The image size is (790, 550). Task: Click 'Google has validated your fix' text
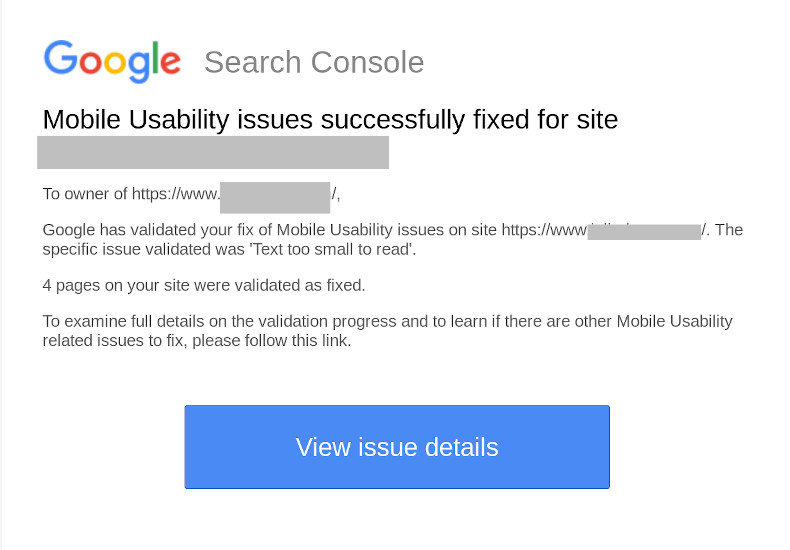point(150,230)
